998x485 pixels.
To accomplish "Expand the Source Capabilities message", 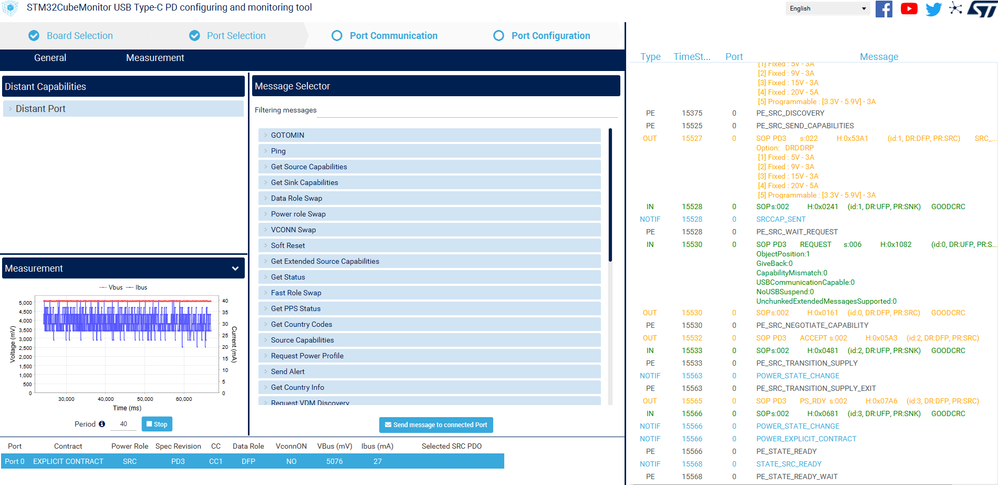I will [x=430, y=340].
